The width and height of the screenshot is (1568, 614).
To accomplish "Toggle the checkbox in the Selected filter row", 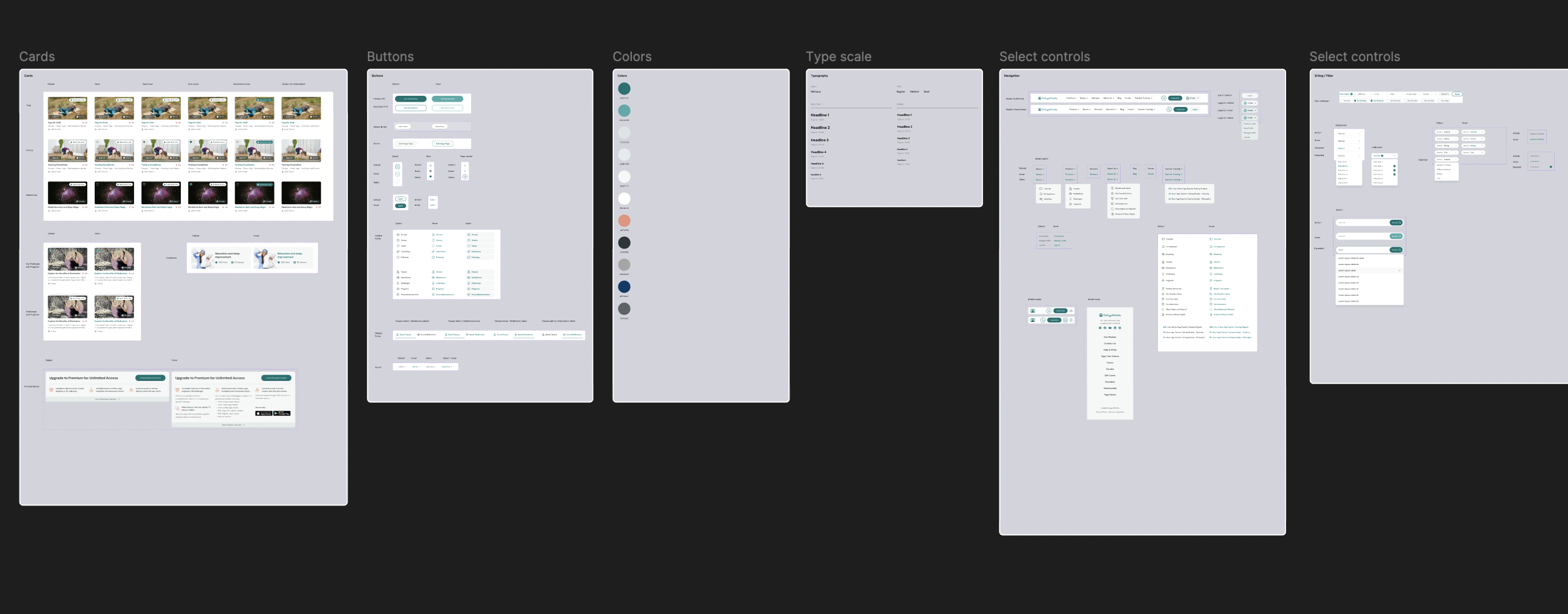I will pyautogui.click(x=1551, y=167).
